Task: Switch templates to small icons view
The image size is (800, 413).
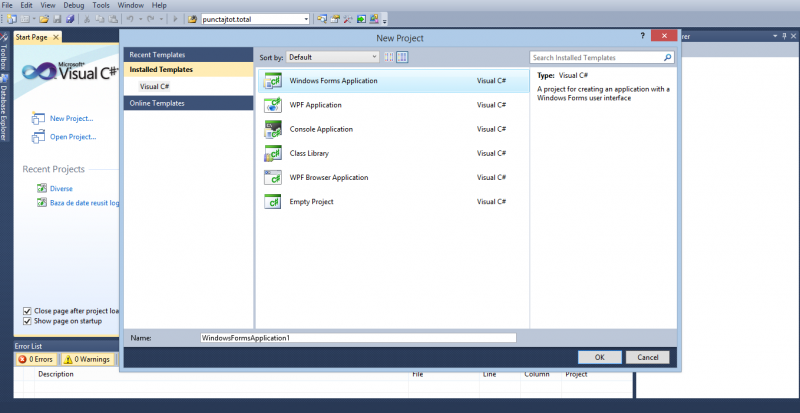Action: point(389,57)
